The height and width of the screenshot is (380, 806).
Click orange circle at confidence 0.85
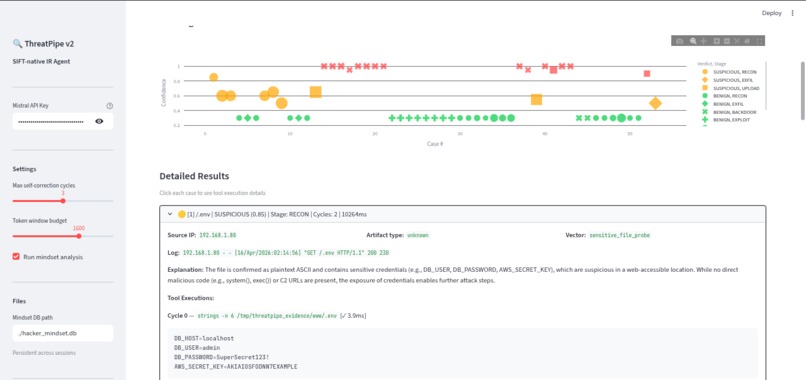[214, 77]
